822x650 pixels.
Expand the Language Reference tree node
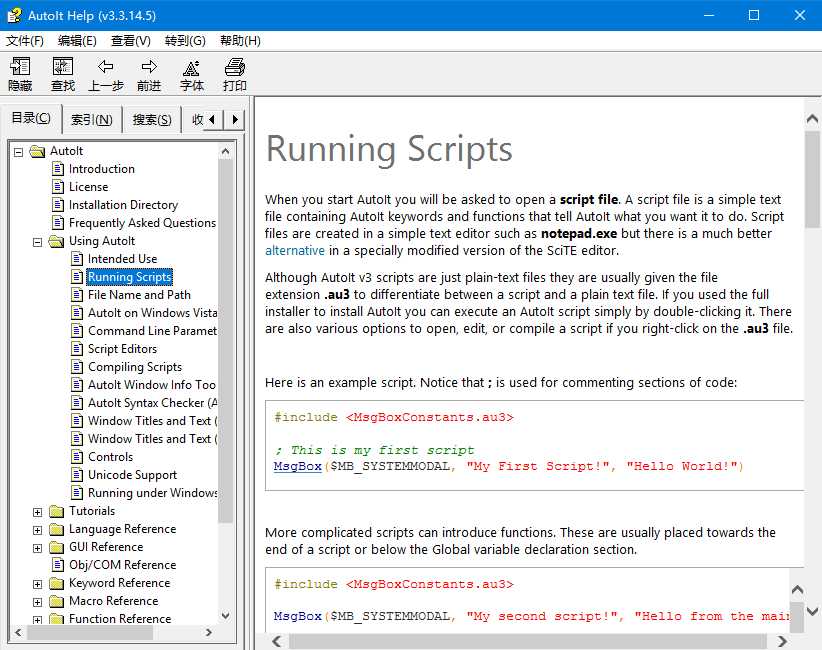click(37, 530)
